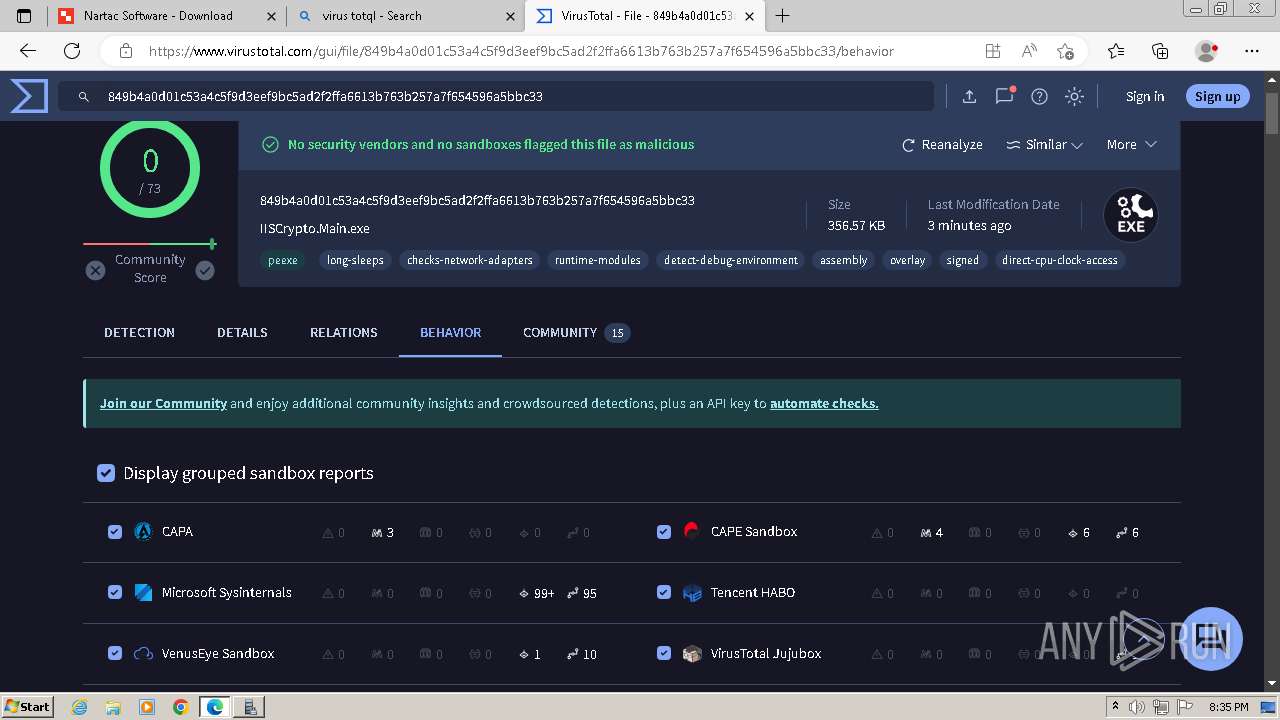
Task: Switch to the COMMUNITY tab
Action: pyautogui.click(x=576, y=332)
